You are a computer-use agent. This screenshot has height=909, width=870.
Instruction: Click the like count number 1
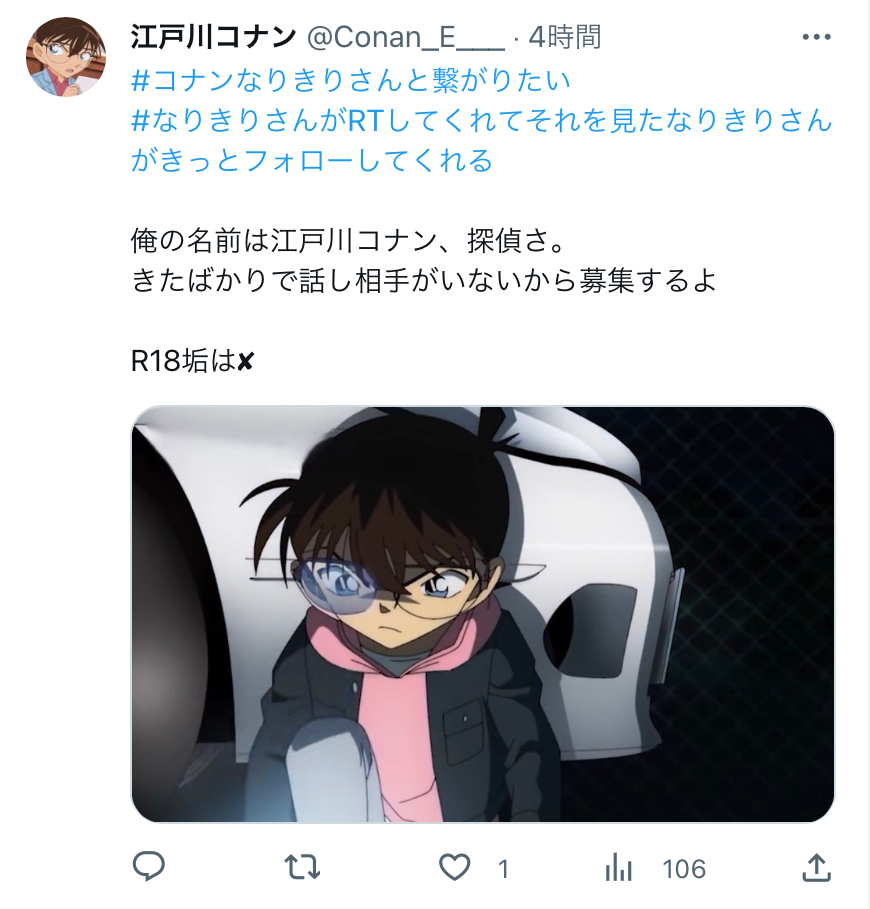pos(503,869)
